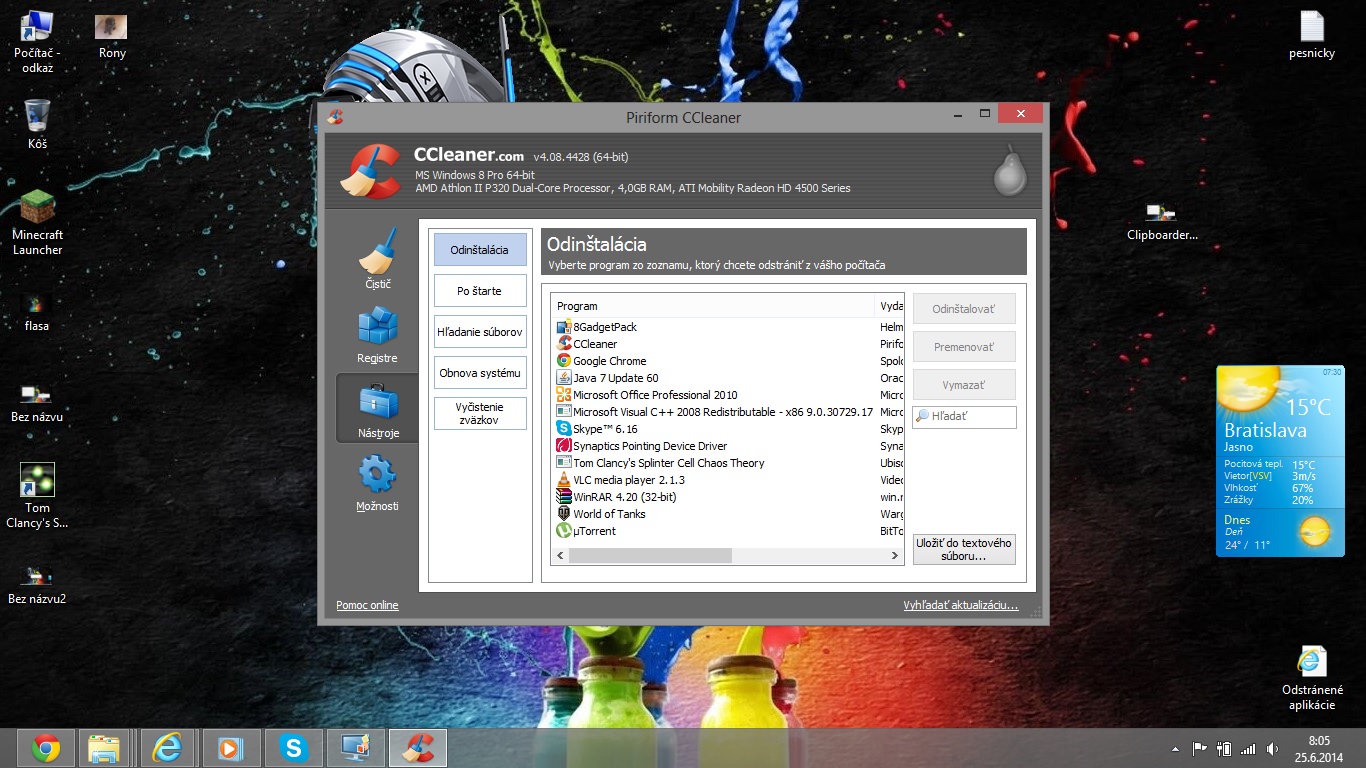
Task: Click the CCleaner taskbar button
Action: pyautogui.click(x=417, y=748)
